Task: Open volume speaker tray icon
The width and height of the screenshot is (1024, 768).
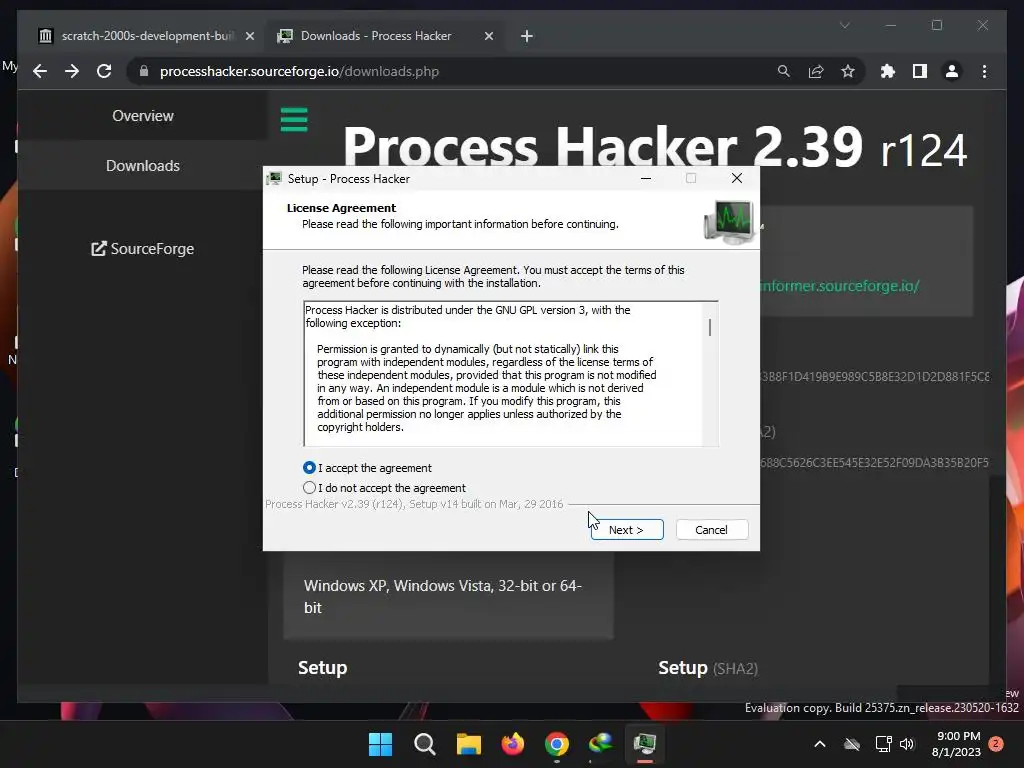Action: tap(907, 744)
